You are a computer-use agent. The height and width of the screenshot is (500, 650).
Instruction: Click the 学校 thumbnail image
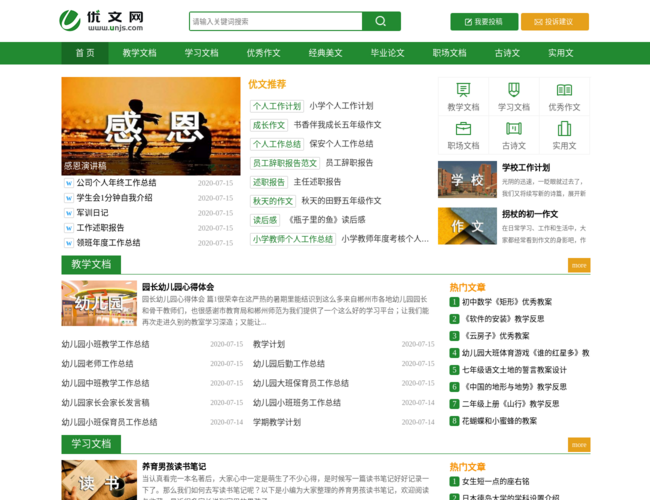point(467,180)
